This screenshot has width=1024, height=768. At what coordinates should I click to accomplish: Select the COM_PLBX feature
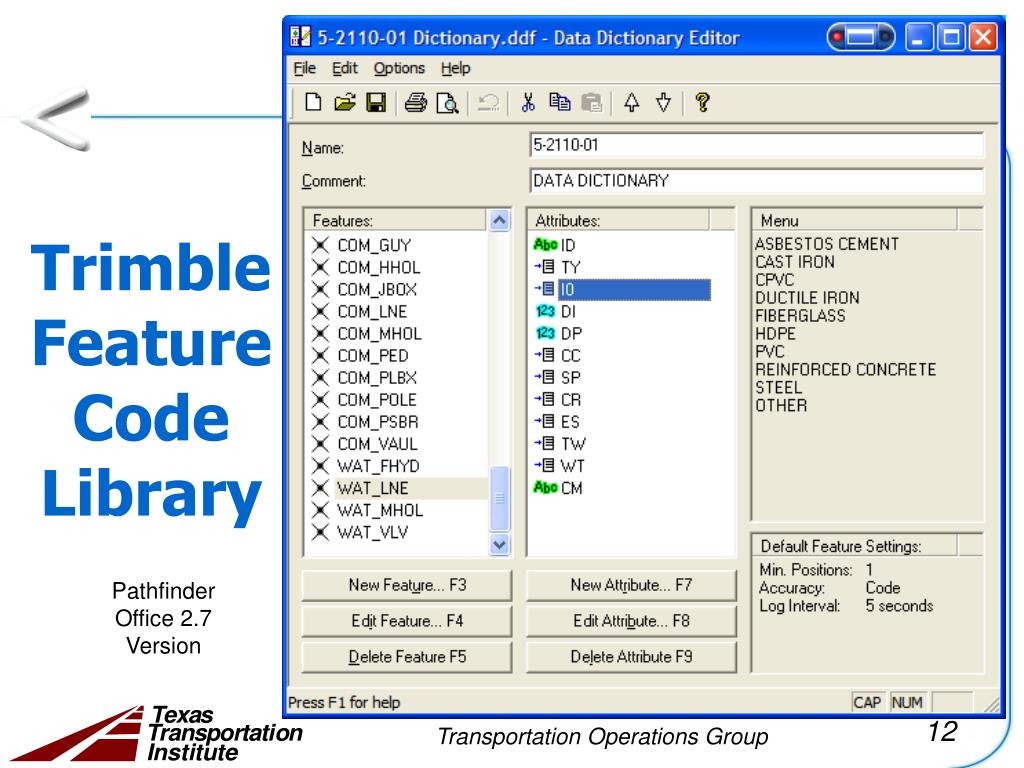[377, 378]
